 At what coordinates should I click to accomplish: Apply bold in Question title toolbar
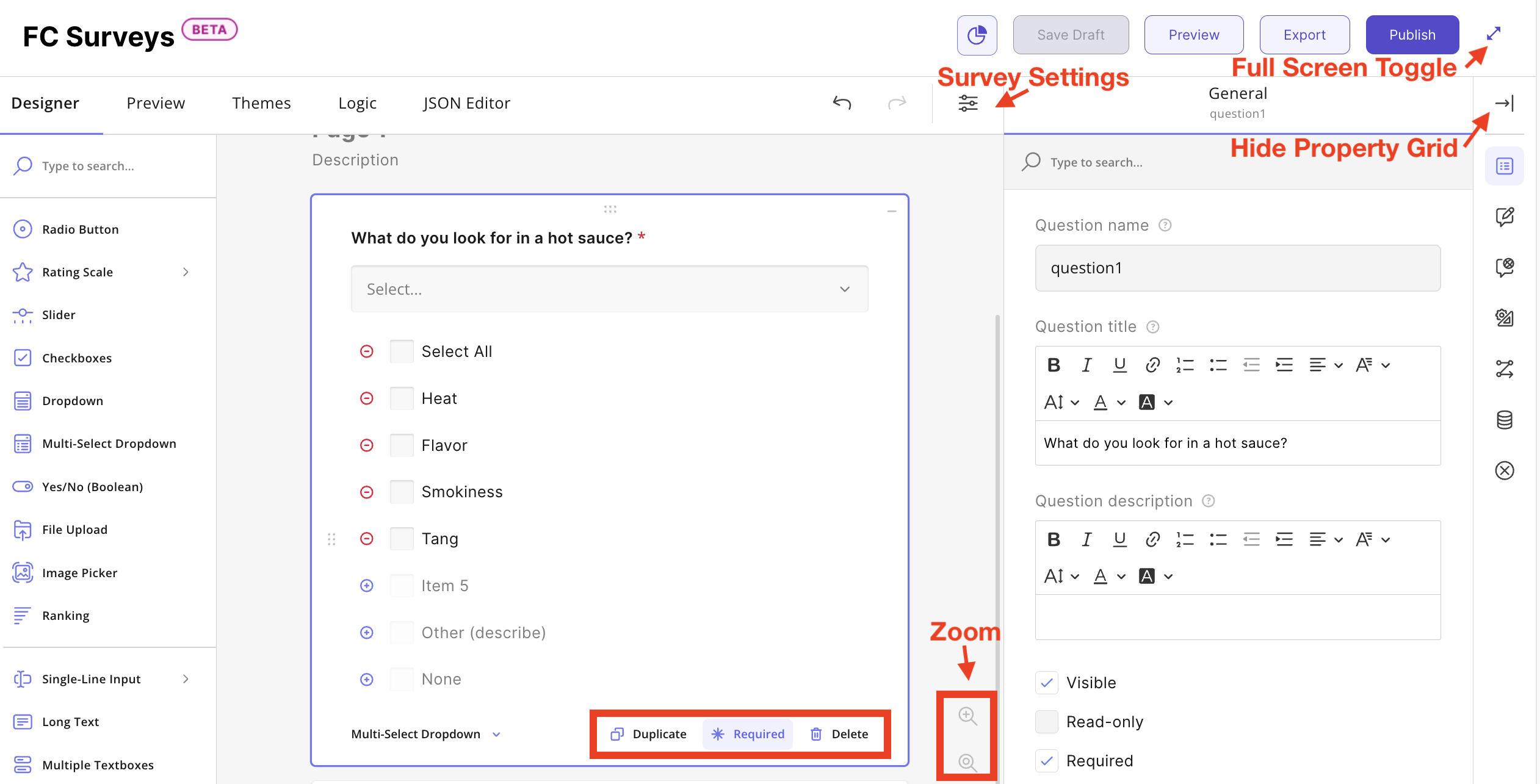(1054, 365)
